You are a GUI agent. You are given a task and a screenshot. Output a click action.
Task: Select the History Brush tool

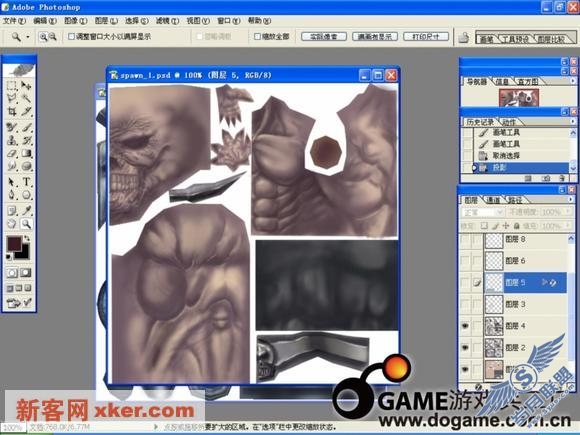[x=26, y=141]
